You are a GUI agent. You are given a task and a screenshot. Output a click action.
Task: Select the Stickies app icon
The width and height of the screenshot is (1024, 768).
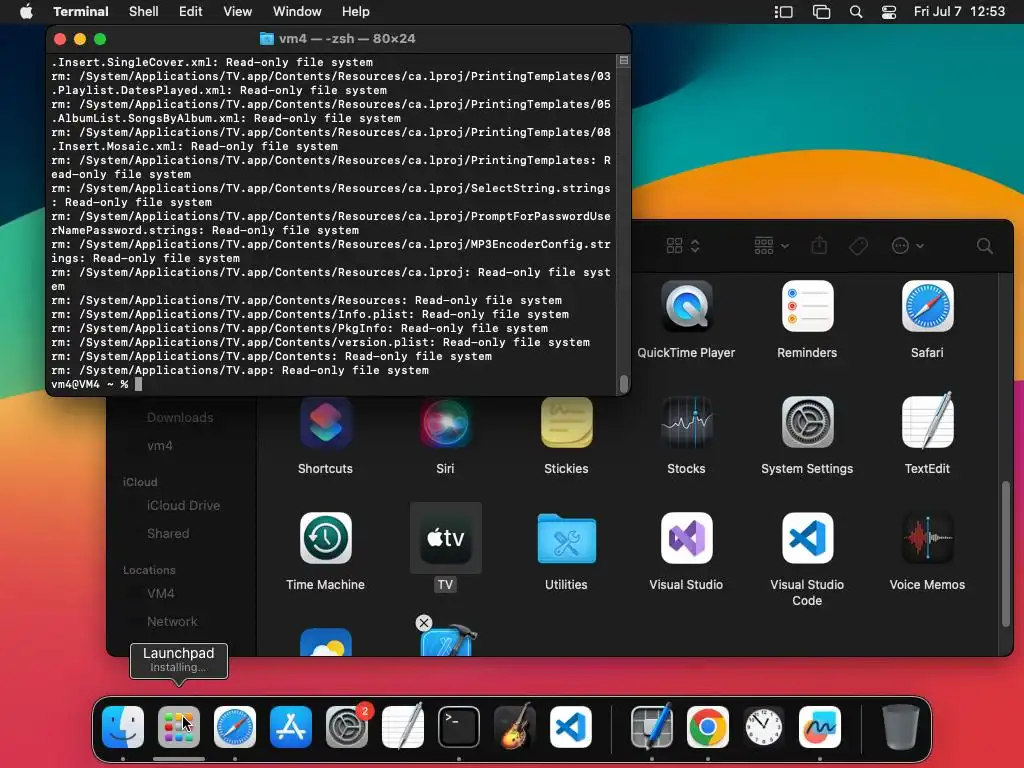pyautogui.click(x=566, y=422)
